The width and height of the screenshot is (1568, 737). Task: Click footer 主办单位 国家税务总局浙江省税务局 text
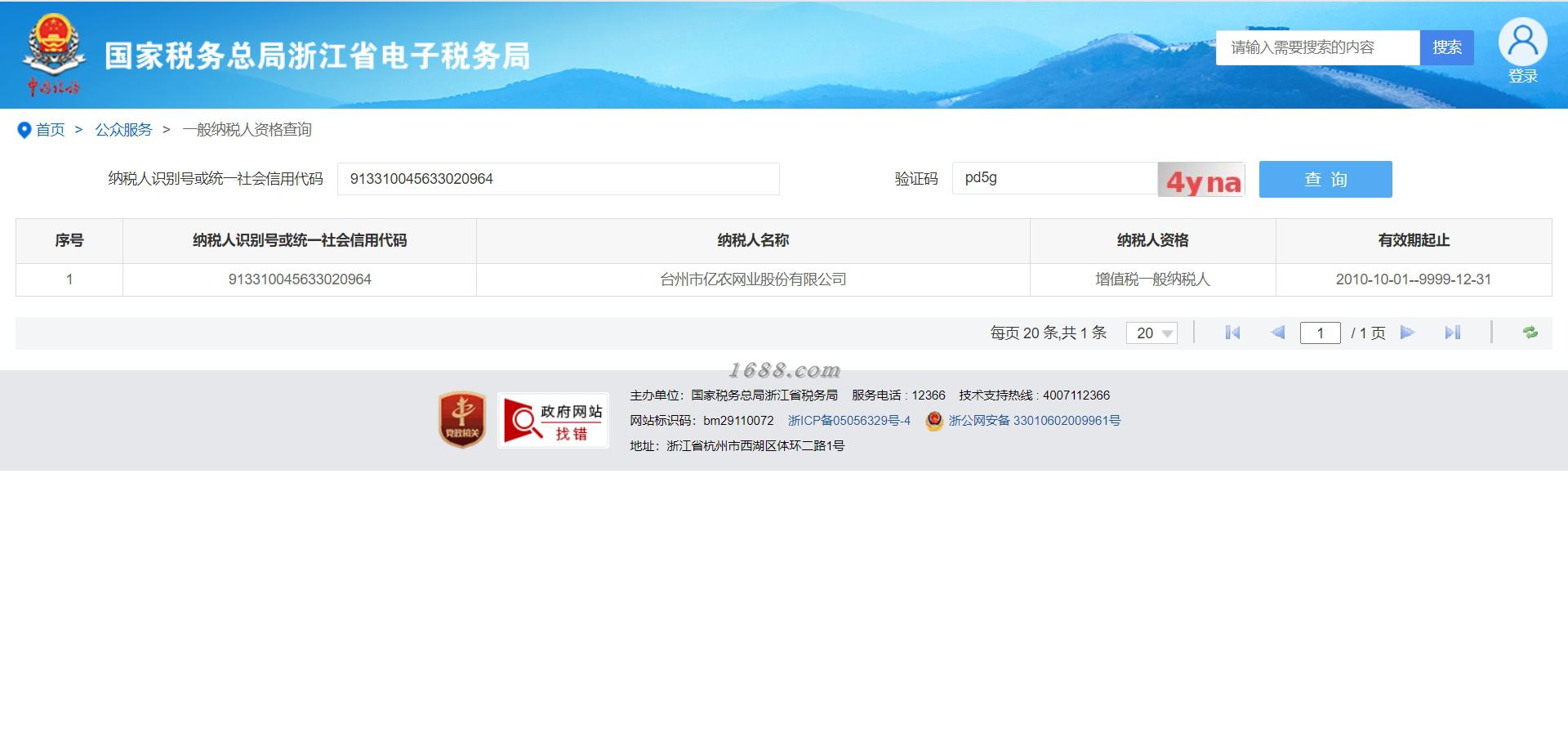(x=733, y=395)
